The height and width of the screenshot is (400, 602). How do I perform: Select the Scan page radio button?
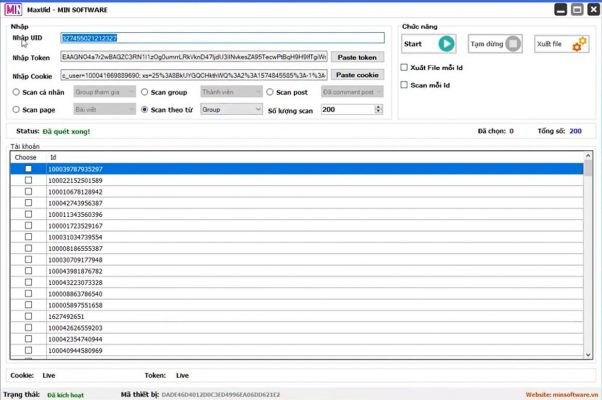pos(15,109)
